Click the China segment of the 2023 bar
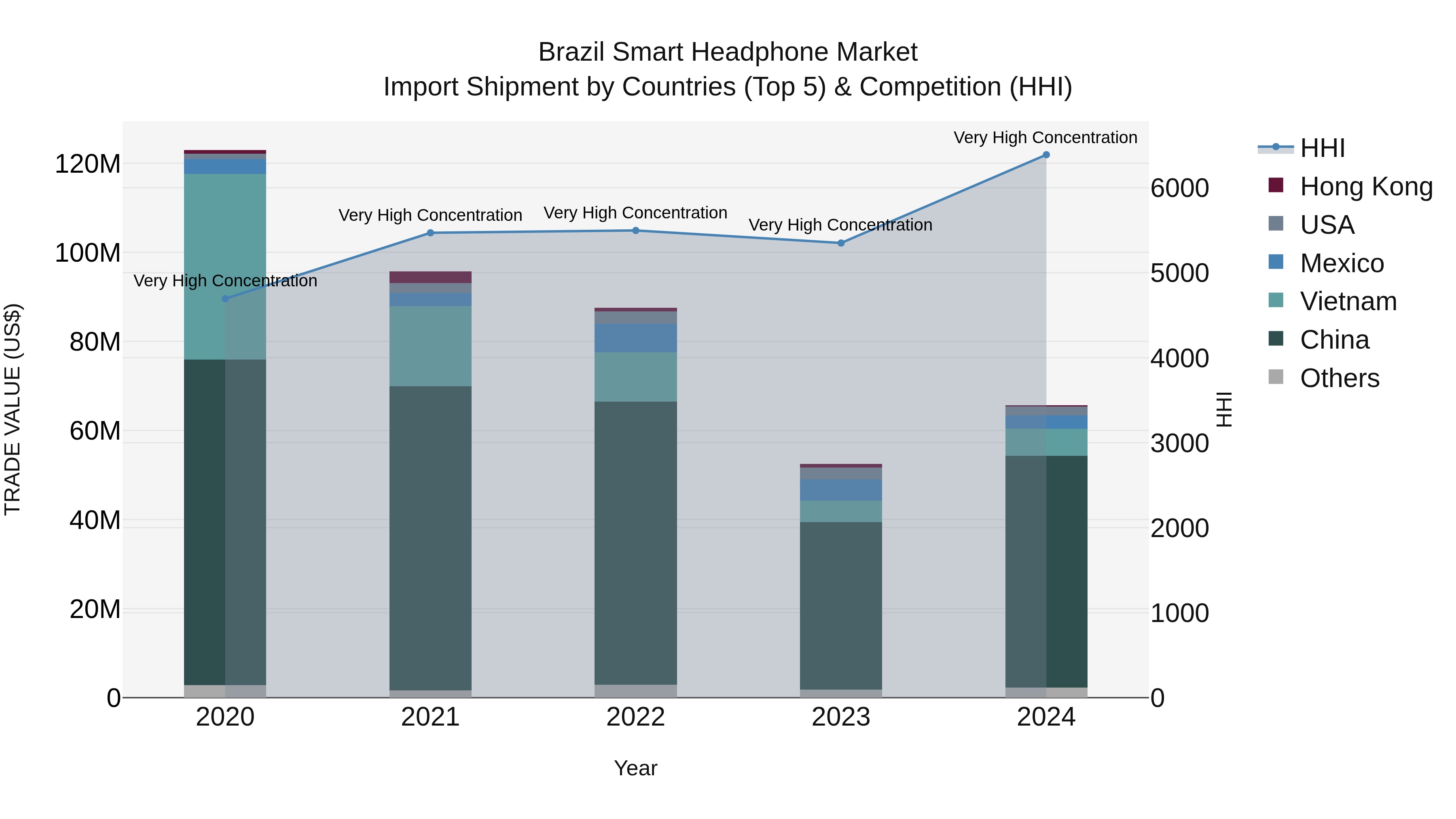This screenshot has height=819, width=1456. [840, 606]
